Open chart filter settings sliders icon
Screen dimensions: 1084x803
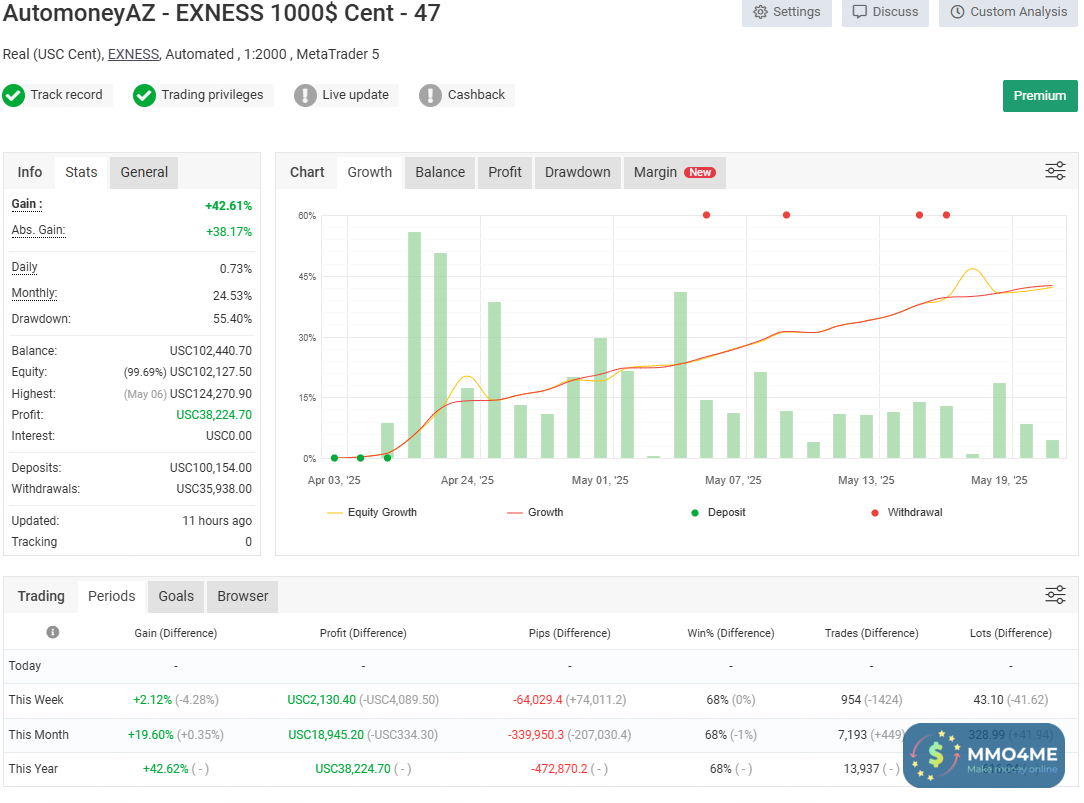pos(1055,171)
